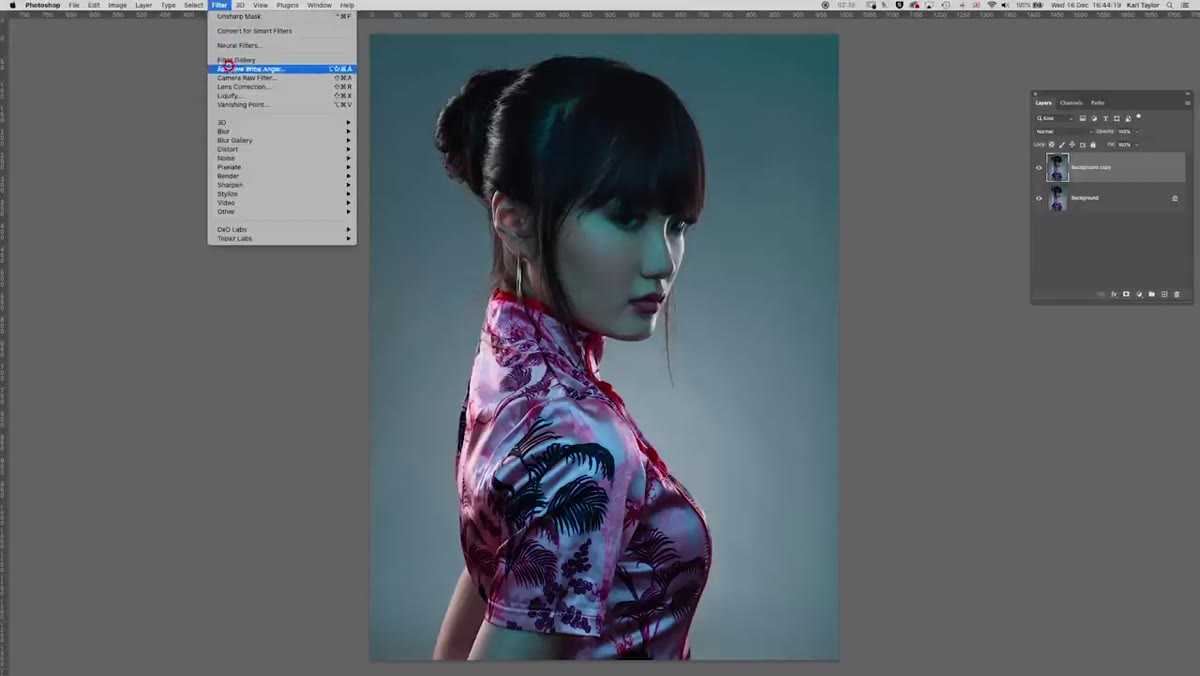Open the Normal blend mode dropdown

pyautogui.click(x=1064, y=132)
